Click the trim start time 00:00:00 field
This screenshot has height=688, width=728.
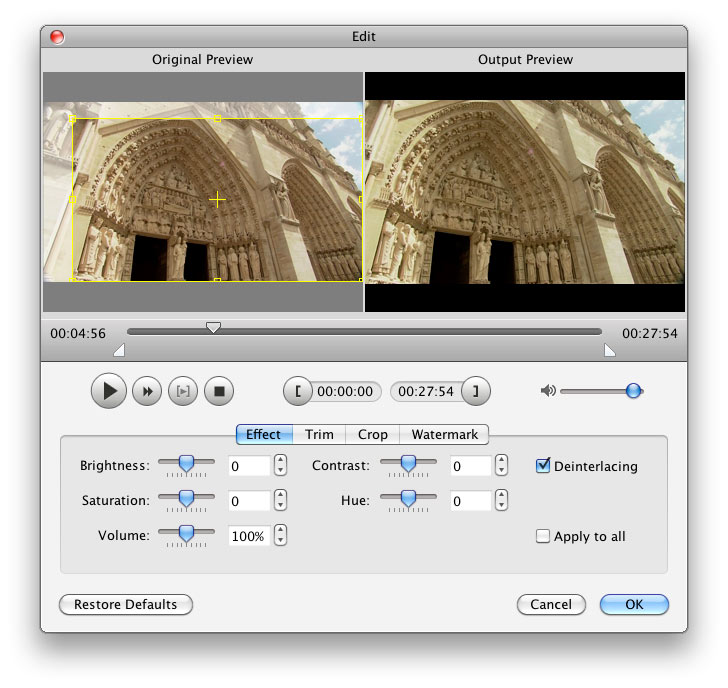pos(345,391)
